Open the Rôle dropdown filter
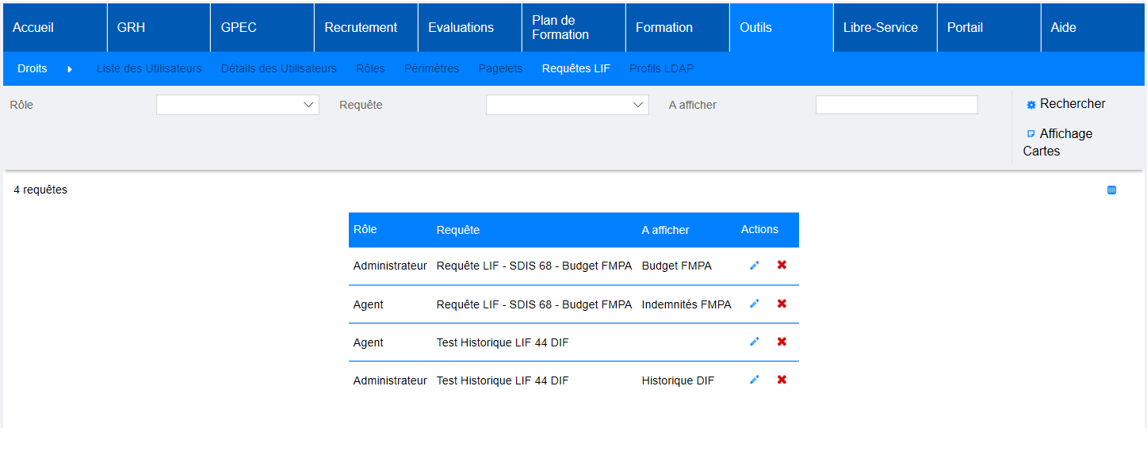 (237, 105)
